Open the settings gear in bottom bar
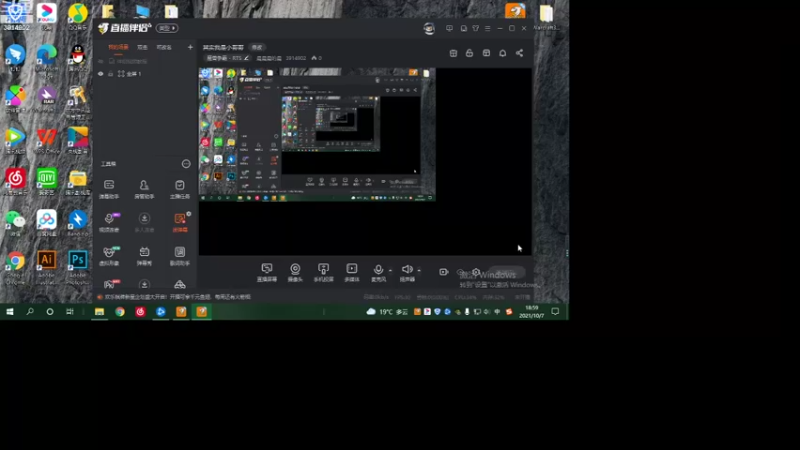 tap(476, 272)
